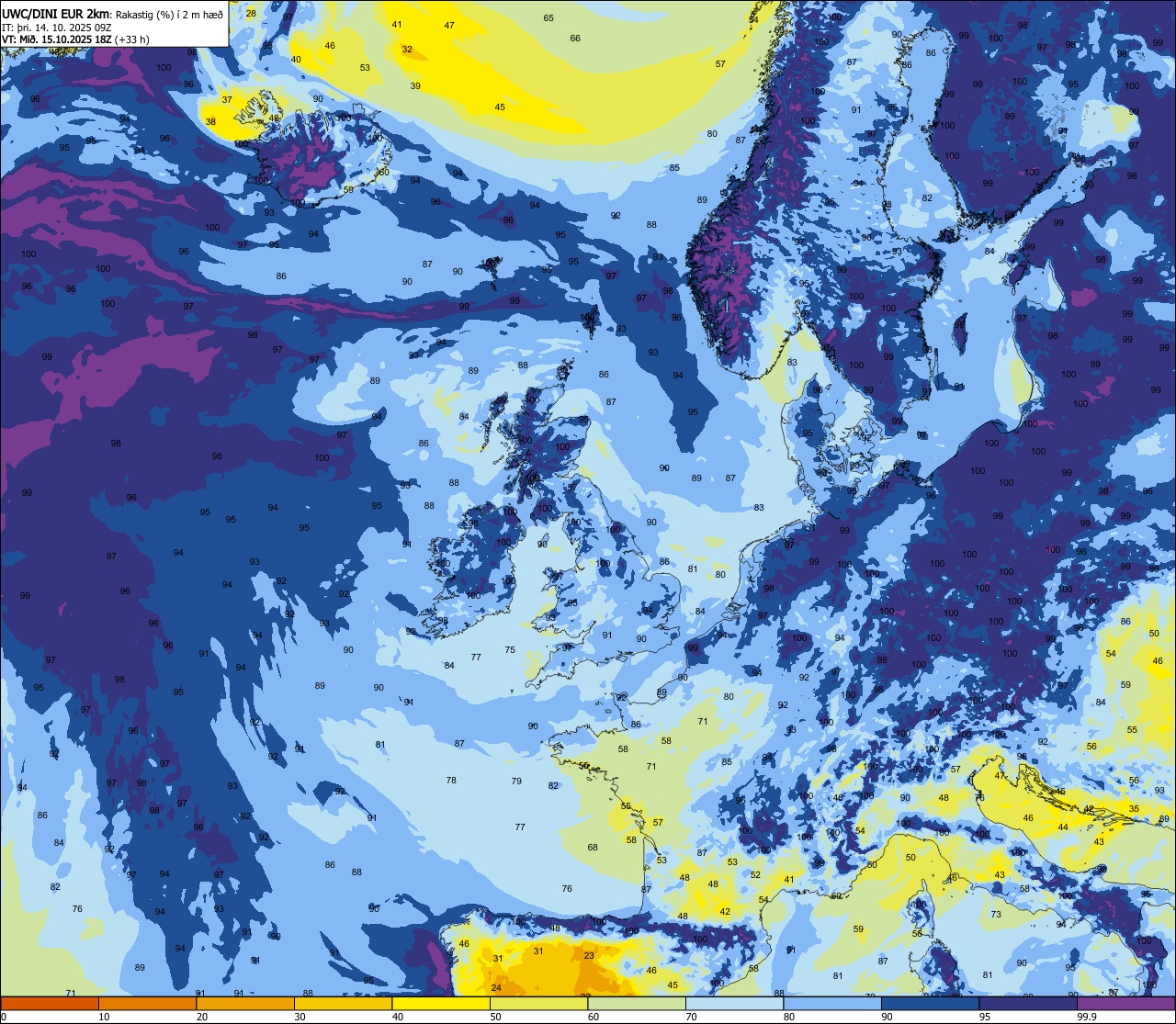Click the '95' label under the color legend

coord(985,1017)
